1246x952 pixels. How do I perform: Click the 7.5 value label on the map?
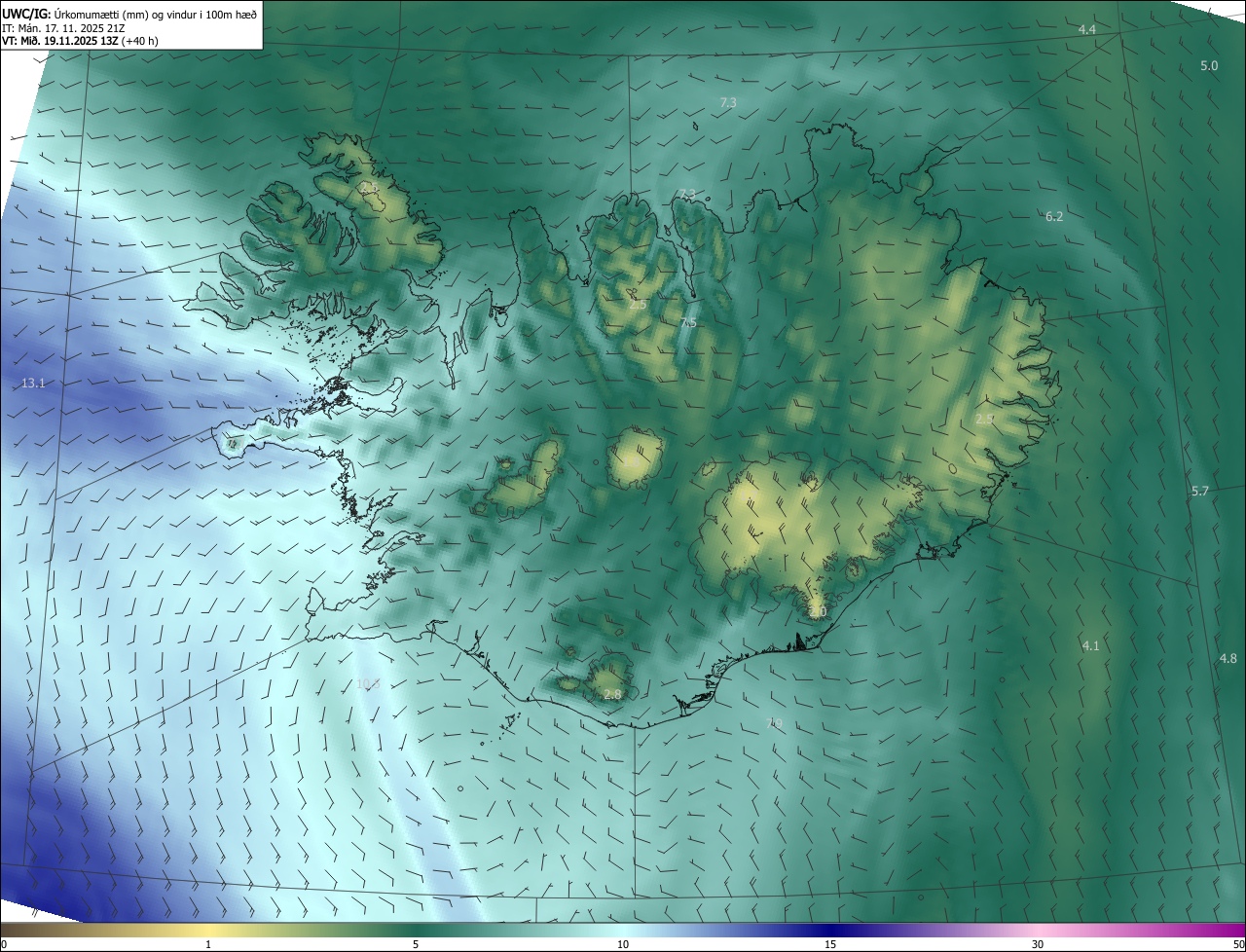pyautogui.click(x=688, y=323)
